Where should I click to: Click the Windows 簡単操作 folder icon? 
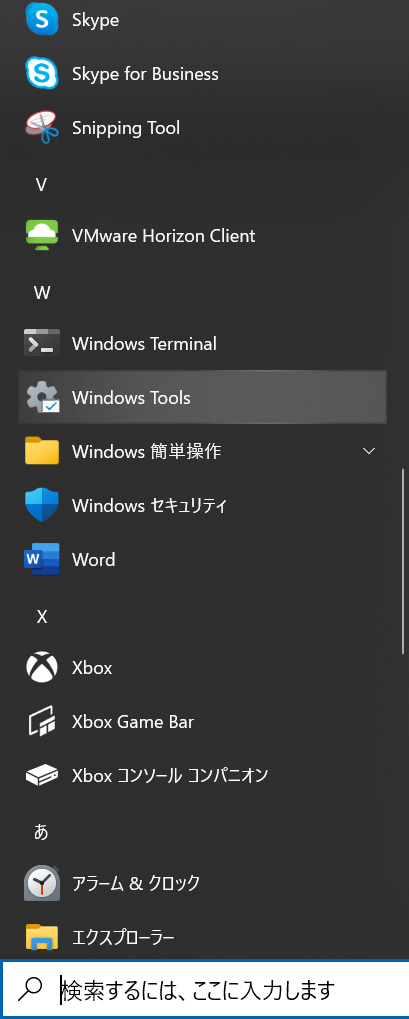tap(42, 451)
